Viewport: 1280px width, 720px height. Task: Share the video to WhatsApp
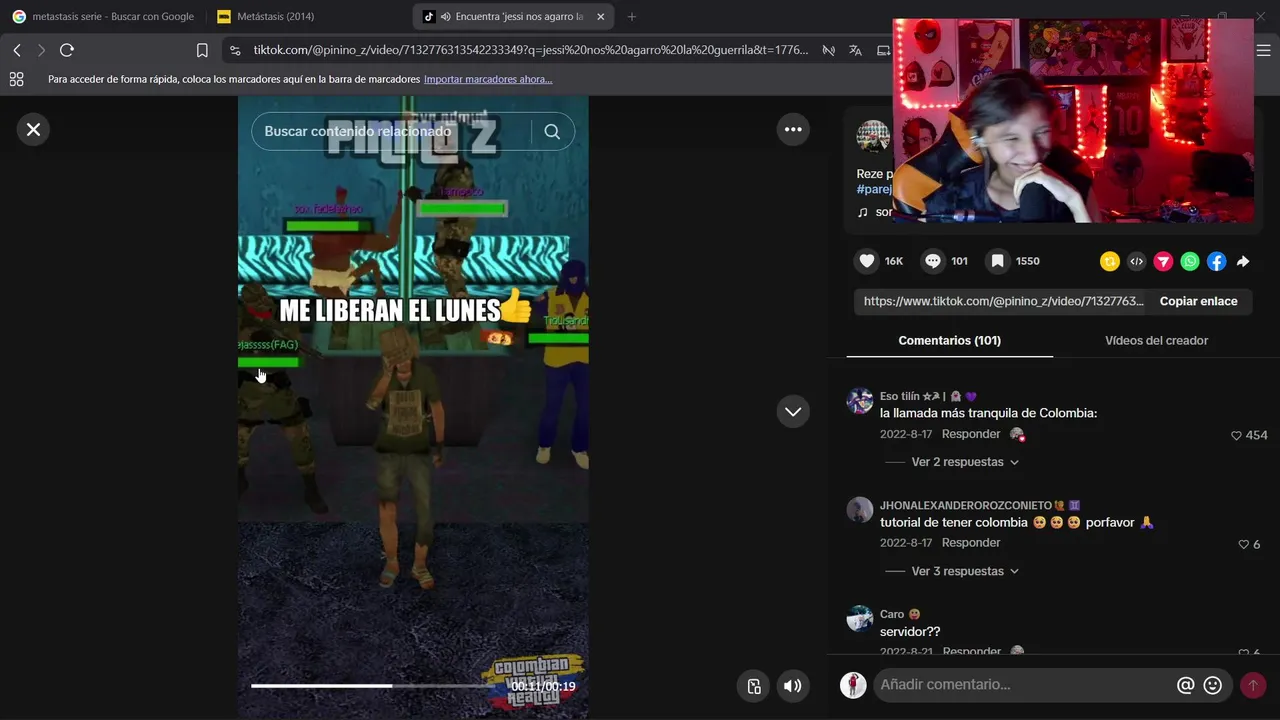(1190, 261)
